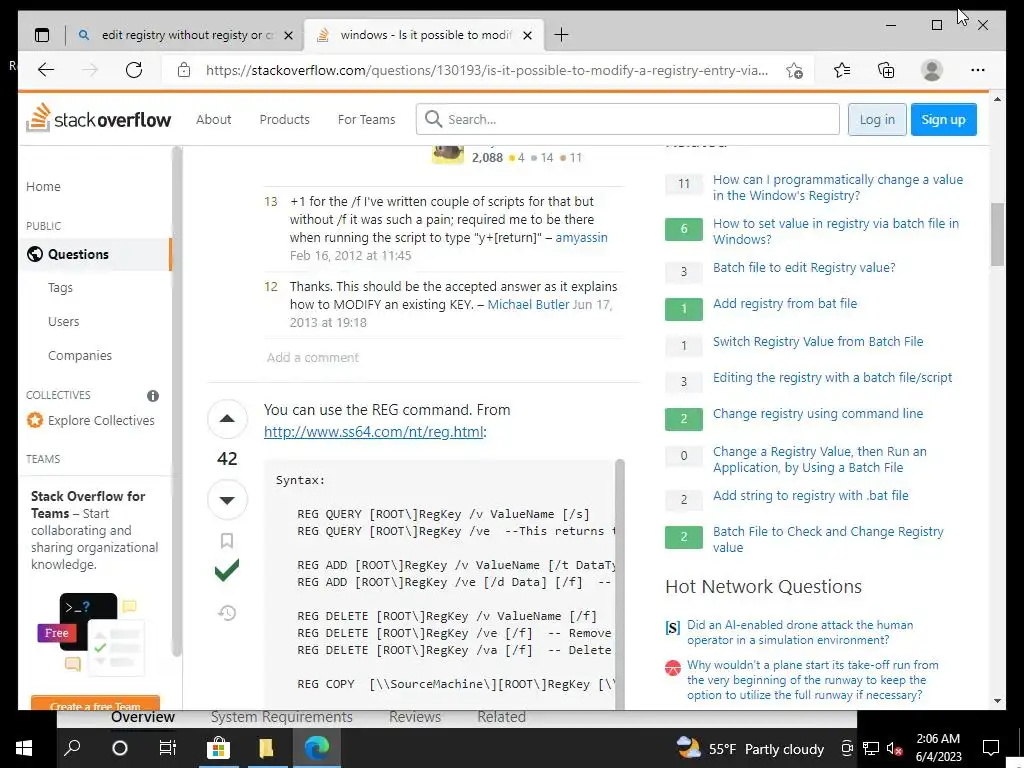Open the browser profile avatar

pos(932,70)
